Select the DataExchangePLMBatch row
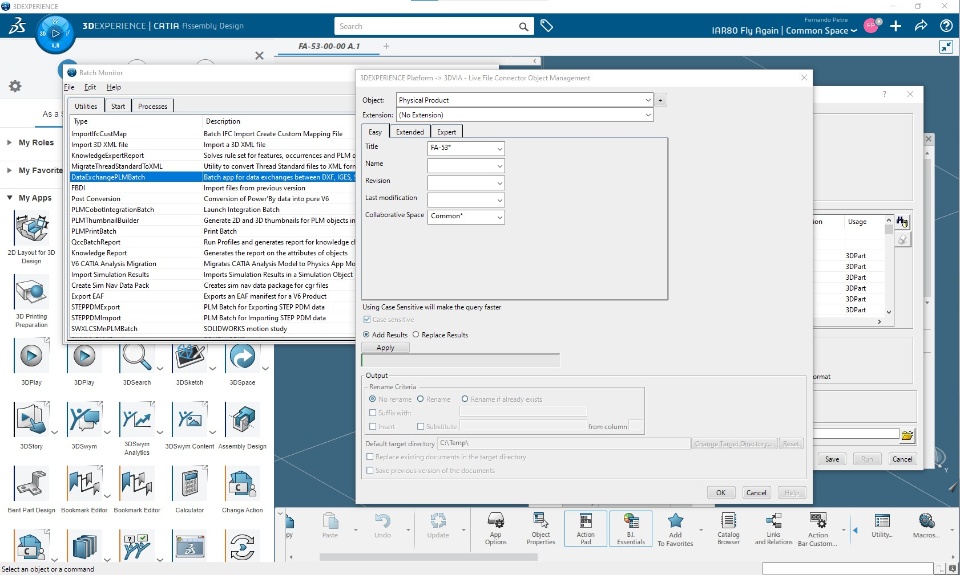The width and height of the screenshot is (960, 575). pos(214,177)
